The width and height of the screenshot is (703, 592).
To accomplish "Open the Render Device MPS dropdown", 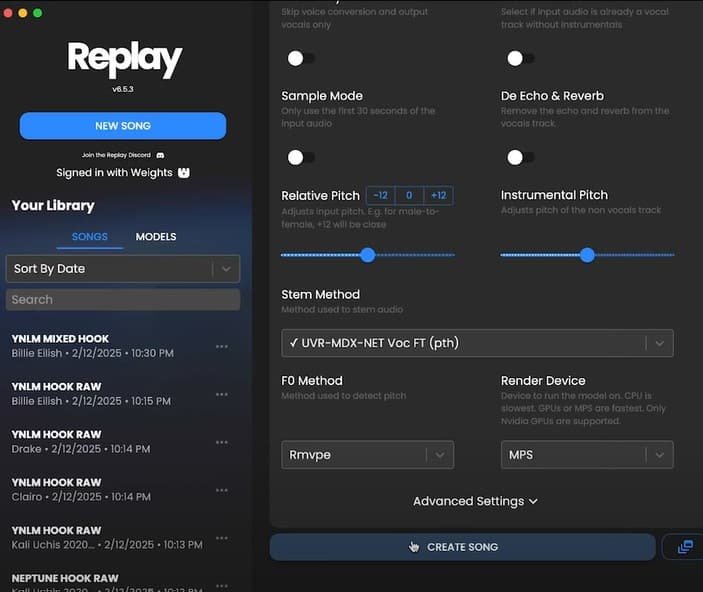I will (587, 455).
